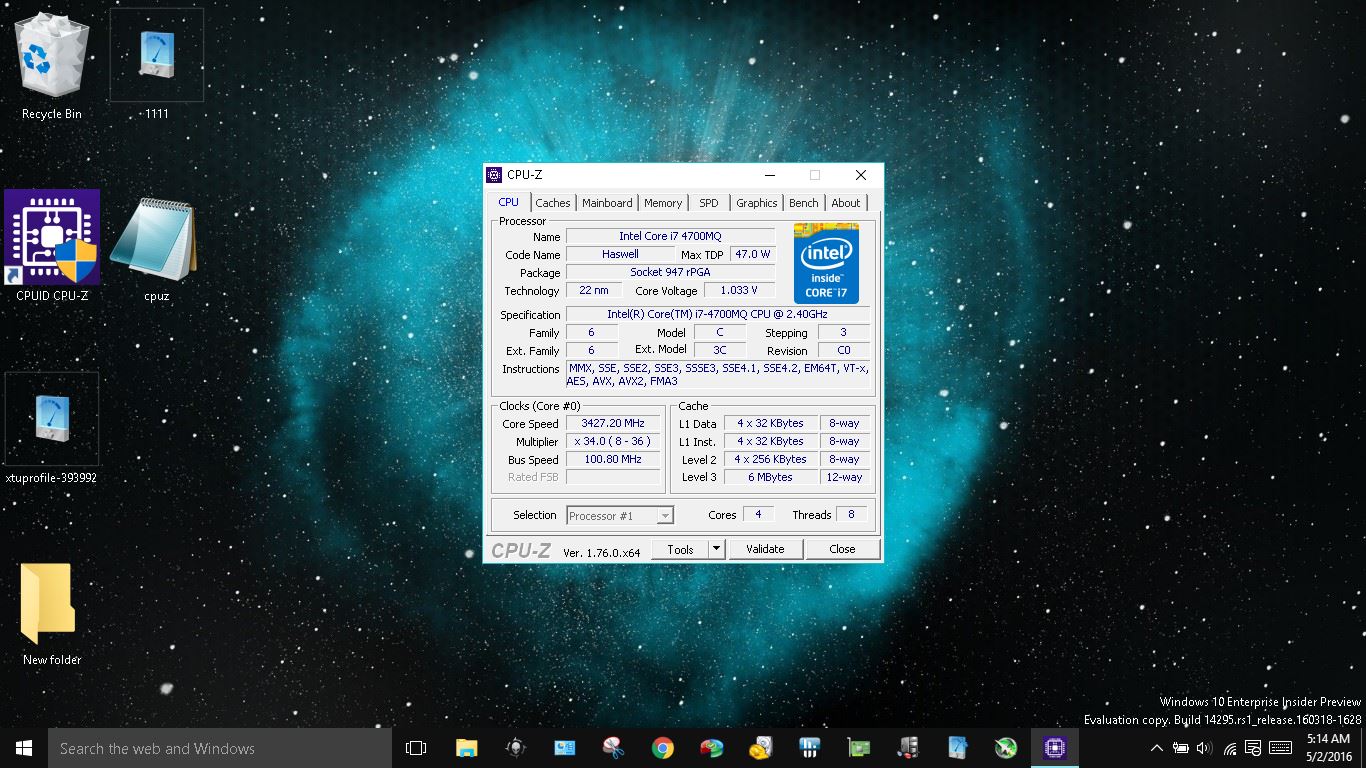Open the Windows Start menu
The width and height of the screenshot is (1366, 768).
[x=23, y=748]
